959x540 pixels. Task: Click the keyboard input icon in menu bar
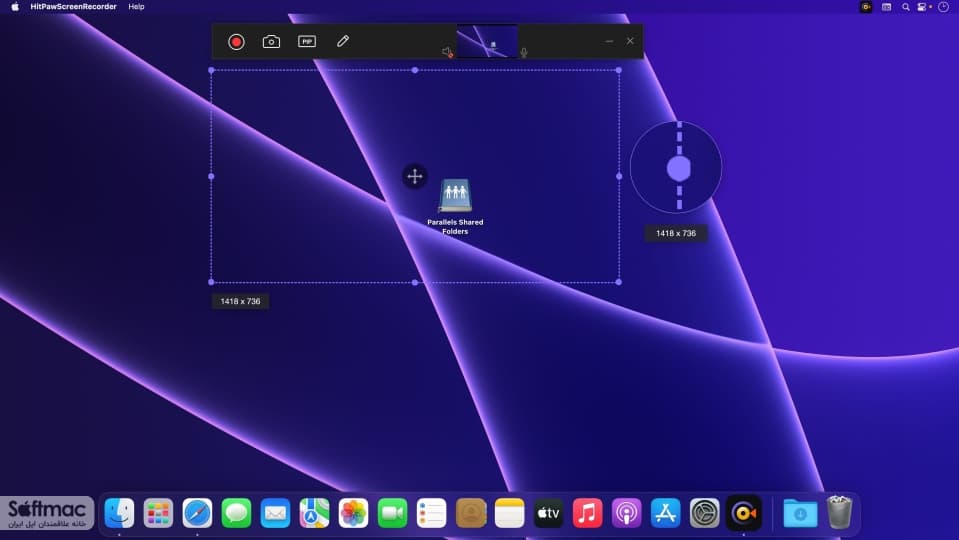click(x=886, y=7)
